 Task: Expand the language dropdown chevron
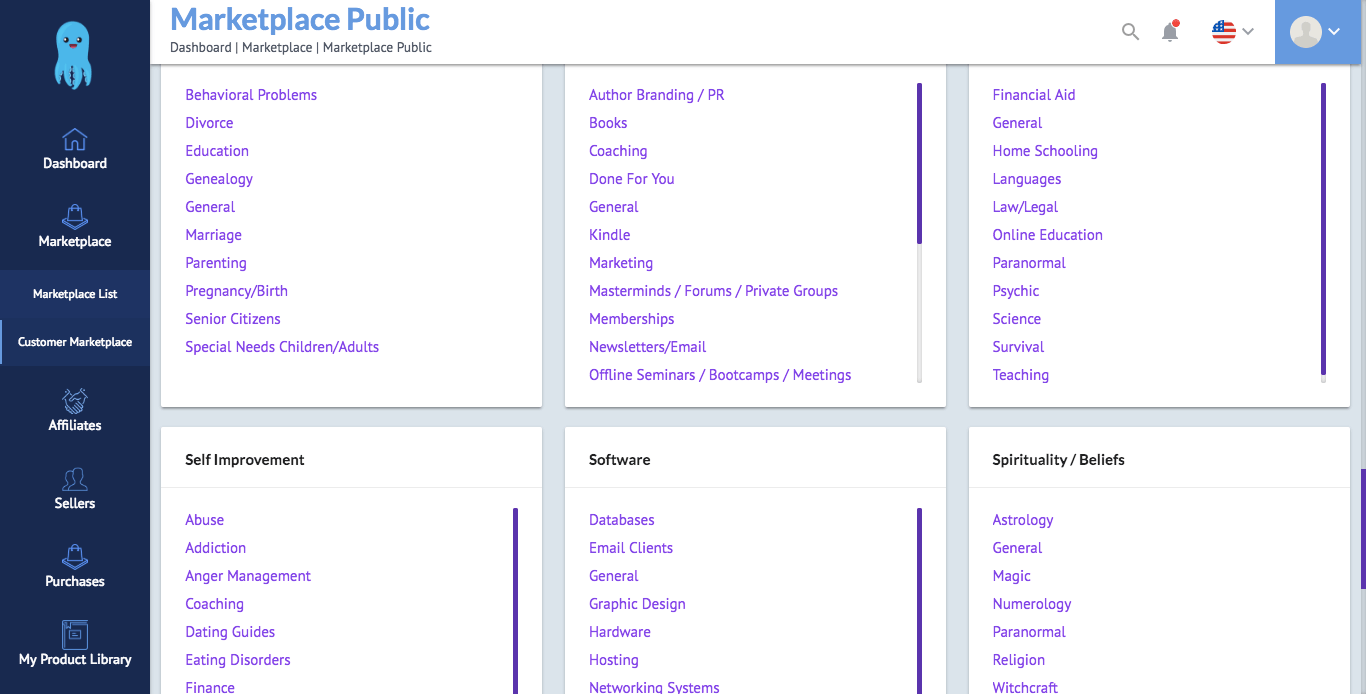pyautogui.click(x=1248, y=32)
